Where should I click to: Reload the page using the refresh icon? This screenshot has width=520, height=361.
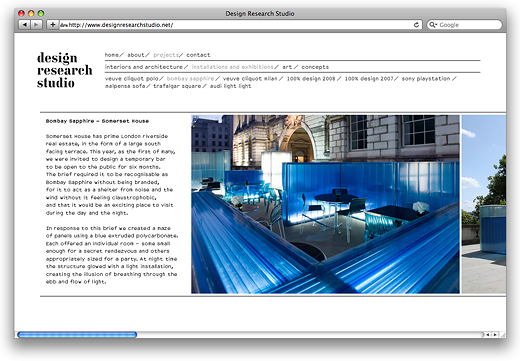click(416, 25)
